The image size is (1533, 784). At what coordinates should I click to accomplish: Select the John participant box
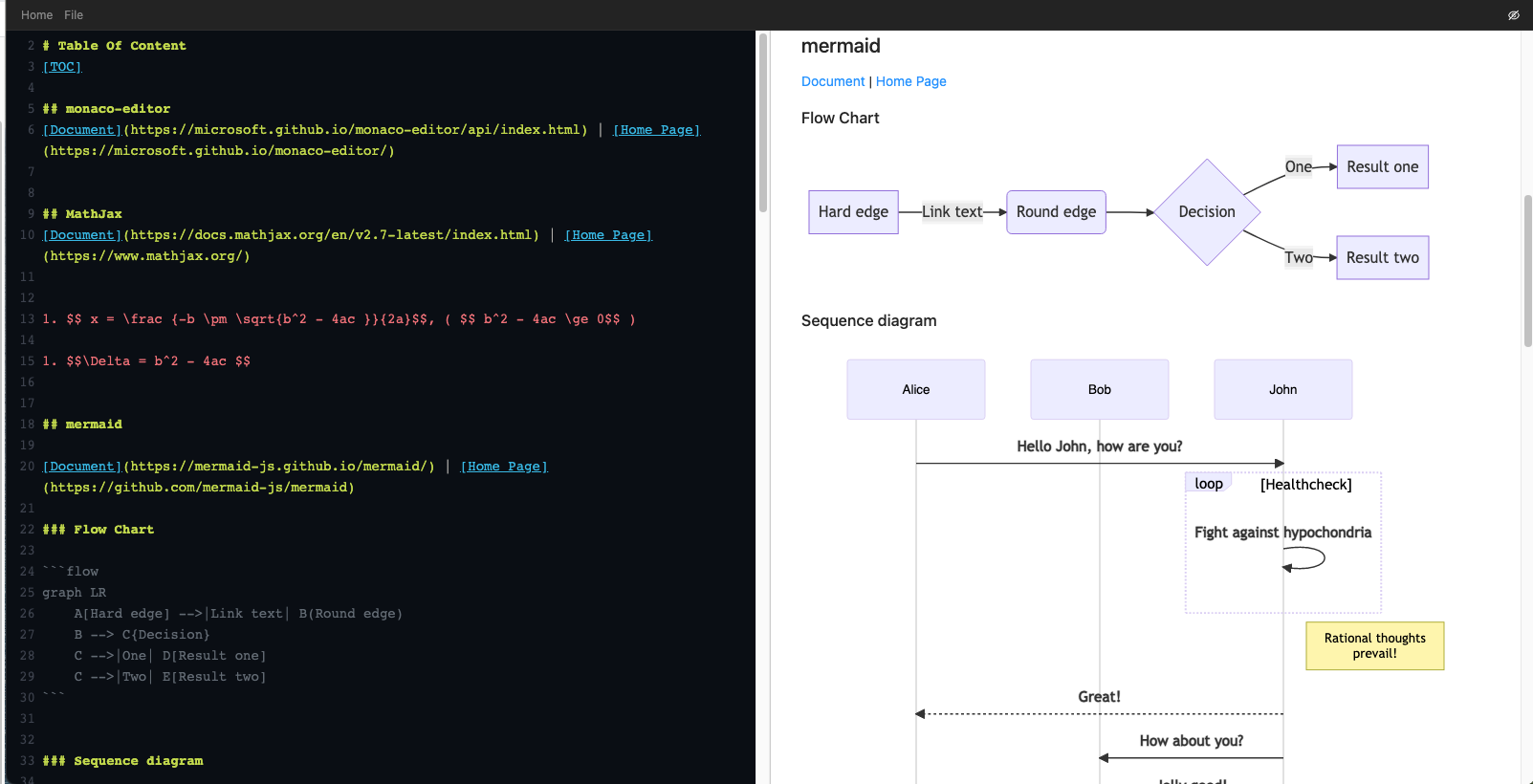(1283, 389)
